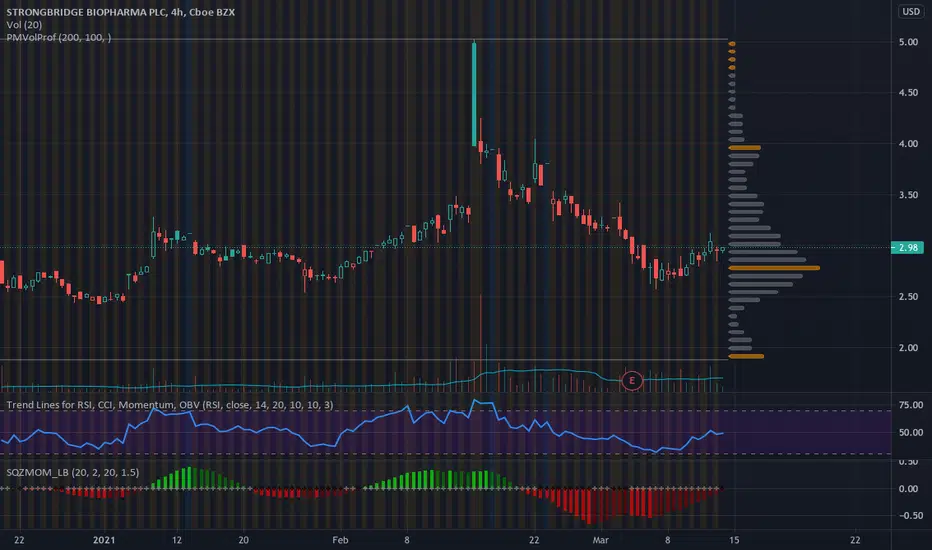Click the 4.00 price axis label
The width and height of the screenshot is (932, 550).
click(908, 144)
